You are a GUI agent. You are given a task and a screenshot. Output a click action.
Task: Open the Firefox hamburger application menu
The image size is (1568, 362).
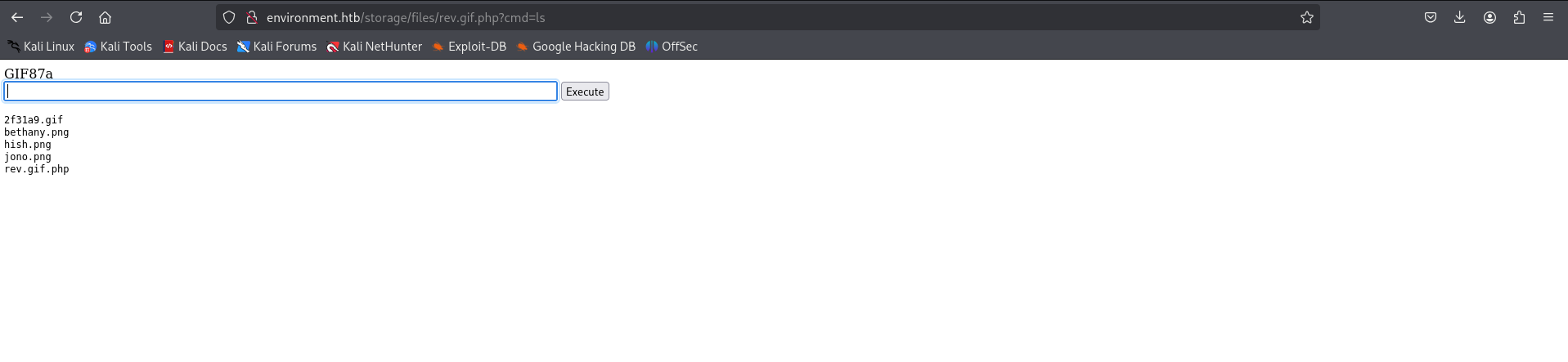tap(1548, 17)
